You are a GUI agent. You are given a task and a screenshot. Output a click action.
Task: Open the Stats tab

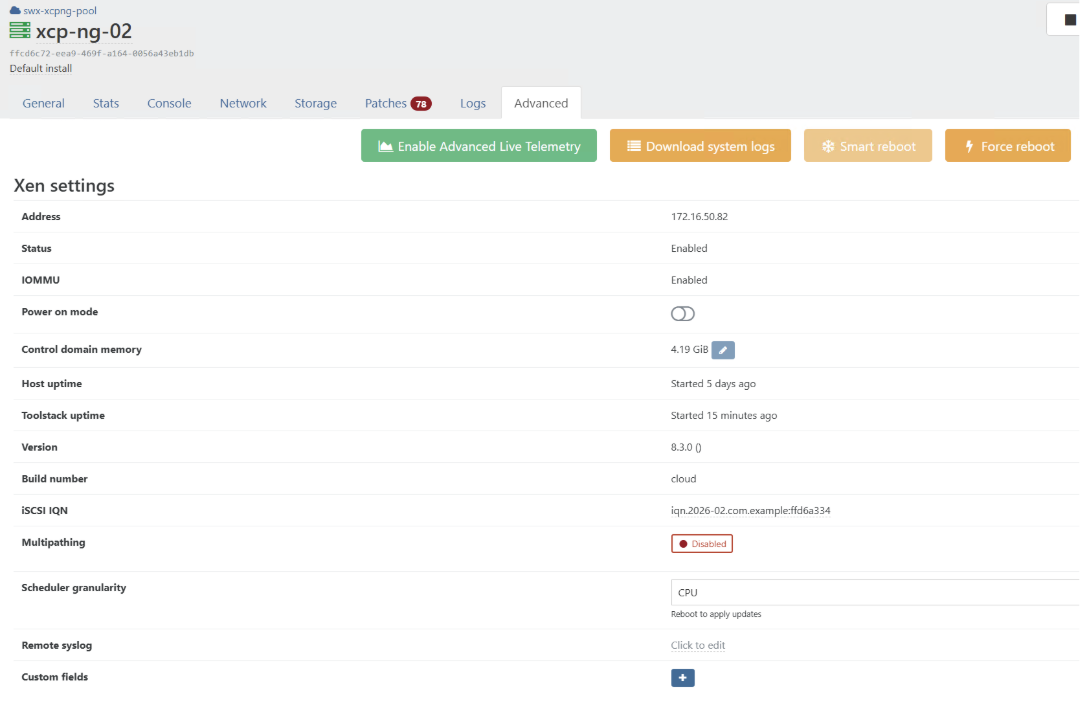106,103
